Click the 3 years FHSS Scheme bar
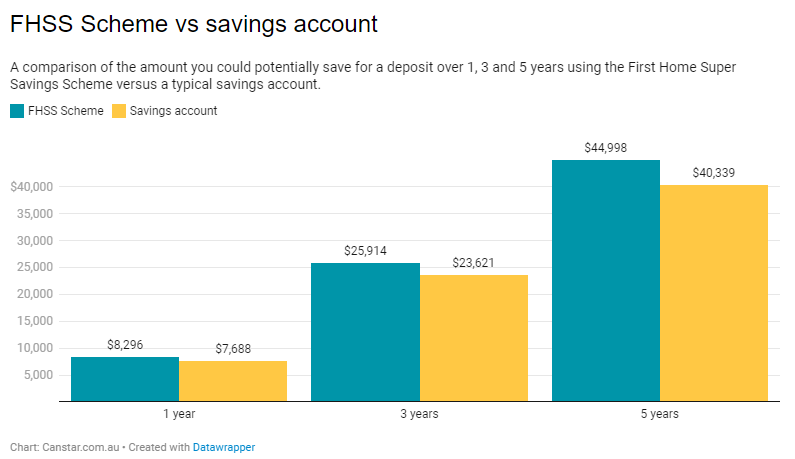 [365, 332]
